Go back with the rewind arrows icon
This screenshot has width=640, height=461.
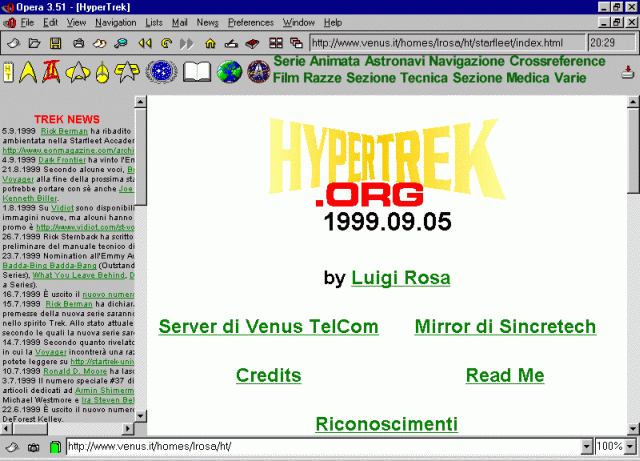(145, 43)
